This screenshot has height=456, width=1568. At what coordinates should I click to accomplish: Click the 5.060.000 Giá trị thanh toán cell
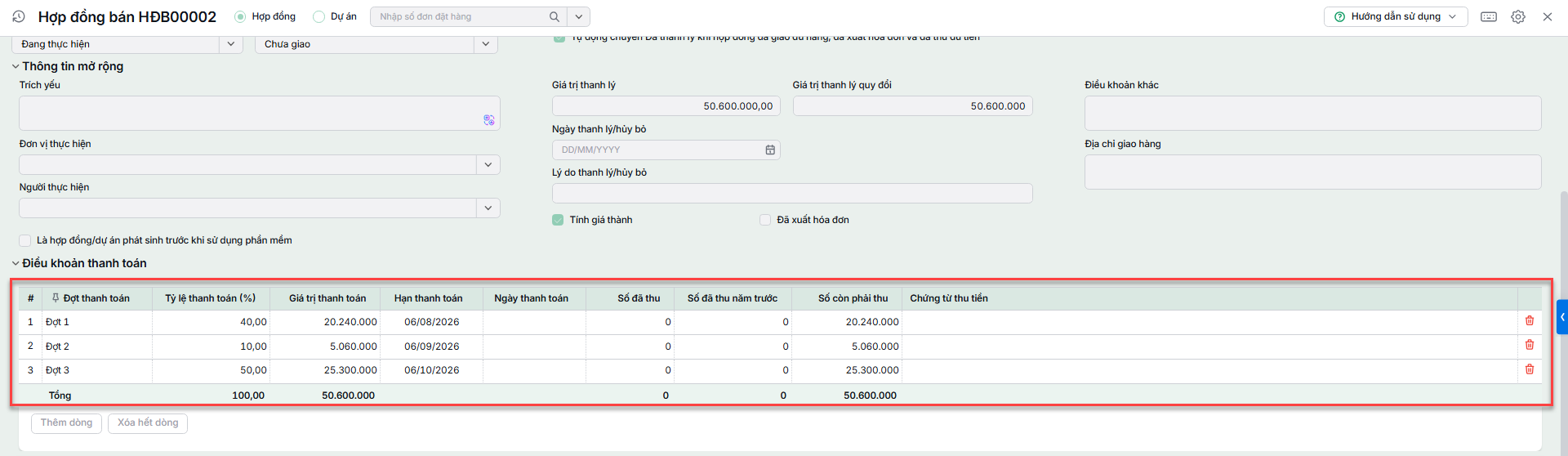(x=325, y=346)
